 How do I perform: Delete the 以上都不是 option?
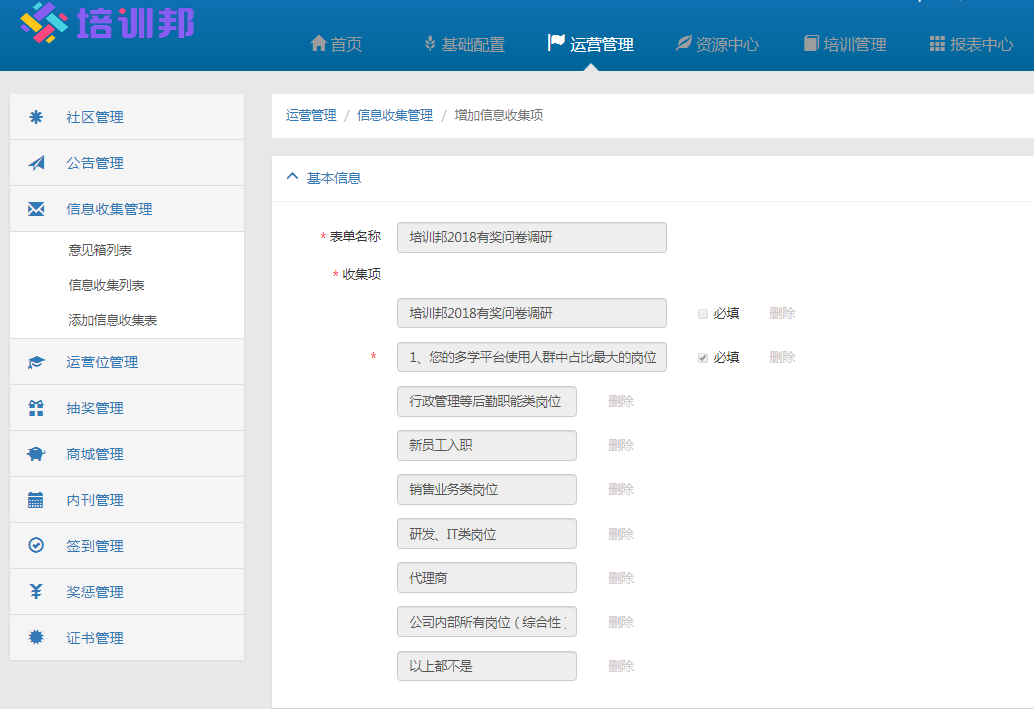(621, 666)
